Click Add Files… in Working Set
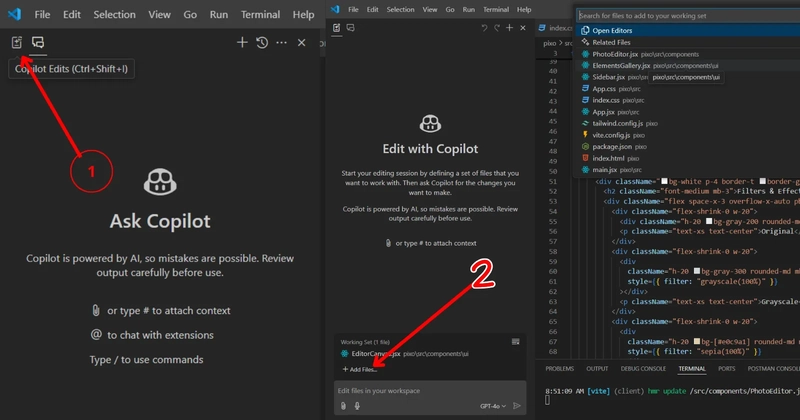Image resolution: width=800 pixels, height=420 pixels. click(x=360, y=369)
